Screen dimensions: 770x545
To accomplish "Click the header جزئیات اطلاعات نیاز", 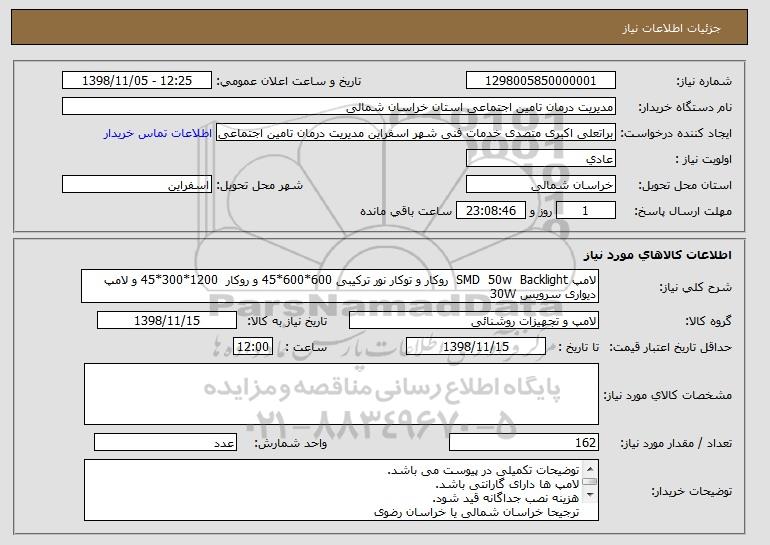I will pyautogui.click(x=671, y=28).
